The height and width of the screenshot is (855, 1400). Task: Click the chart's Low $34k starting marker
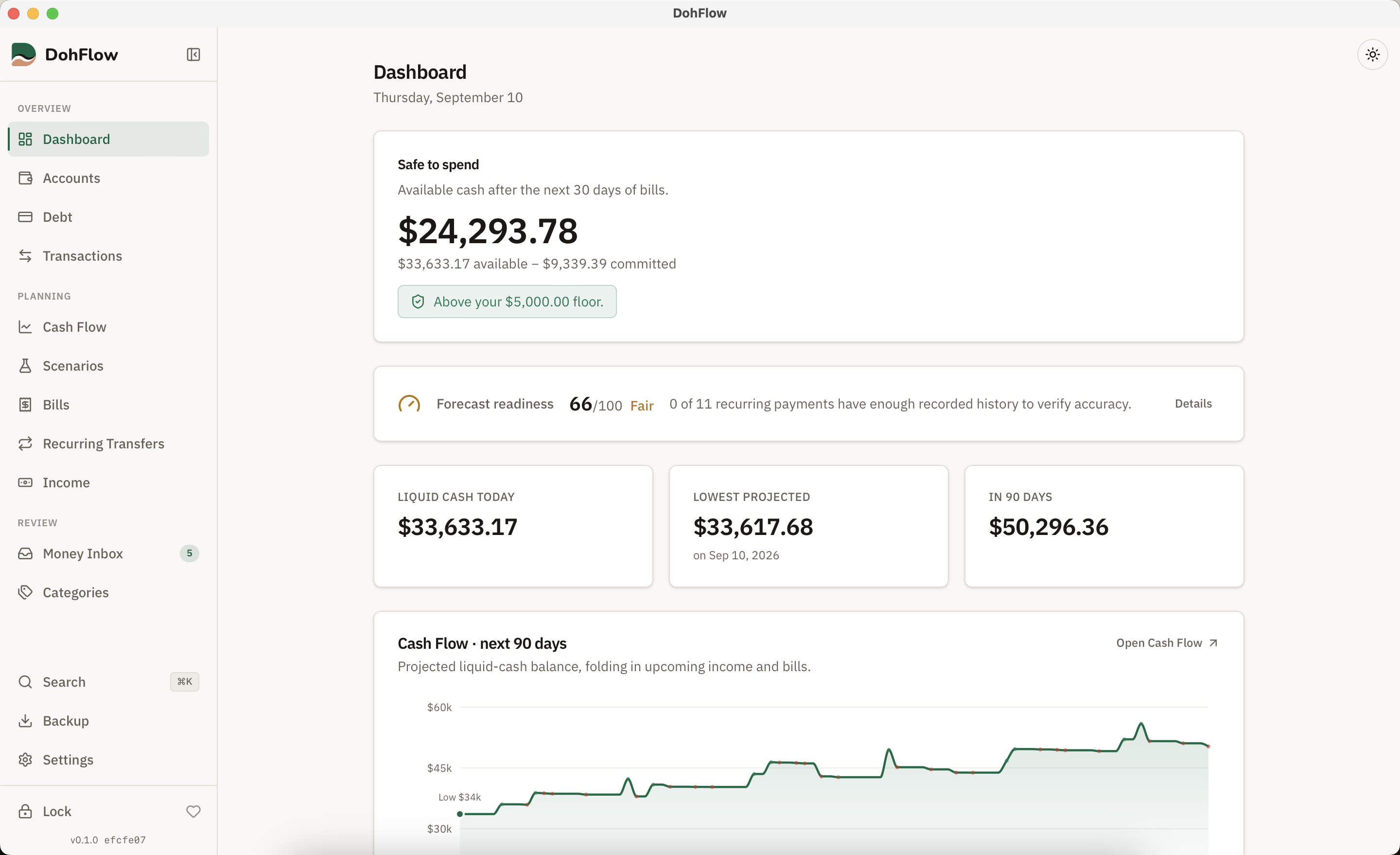(x=460, y=814)
